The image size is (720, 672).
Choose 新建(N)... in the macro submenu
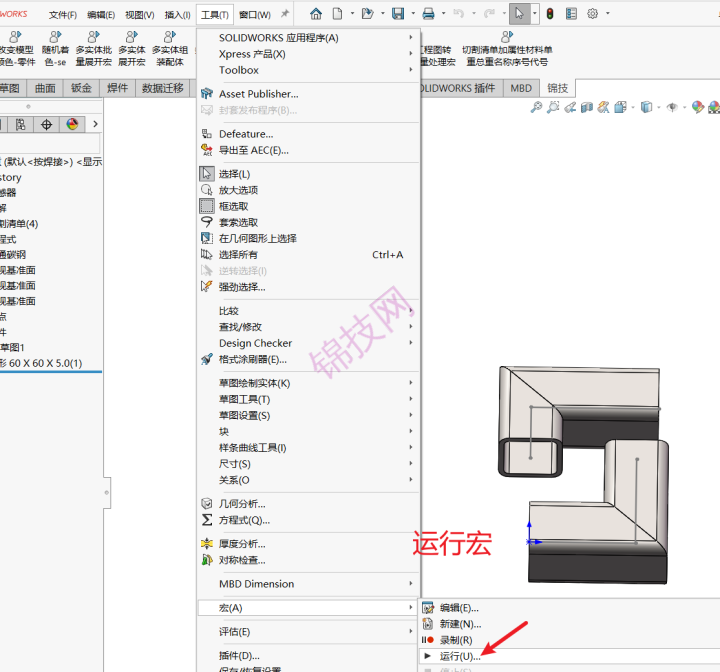point(569,624)
